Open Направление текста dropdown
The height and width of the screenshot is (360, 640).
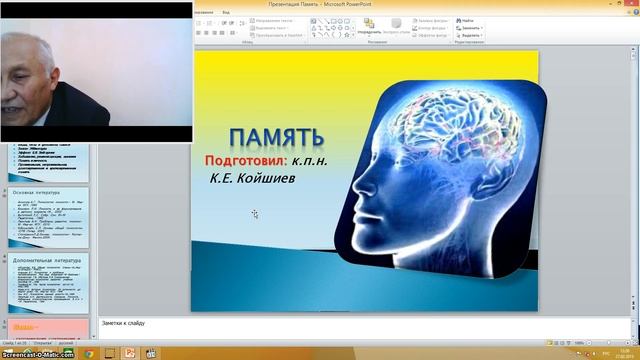pyautogui.click(x=271, y=20)
